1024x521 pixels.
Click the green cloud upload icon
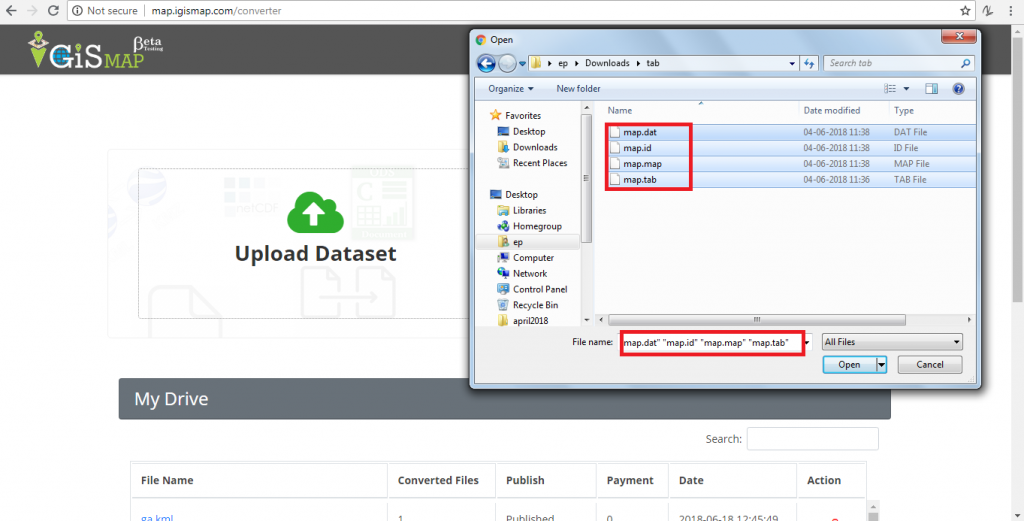[x=315, y=211]
